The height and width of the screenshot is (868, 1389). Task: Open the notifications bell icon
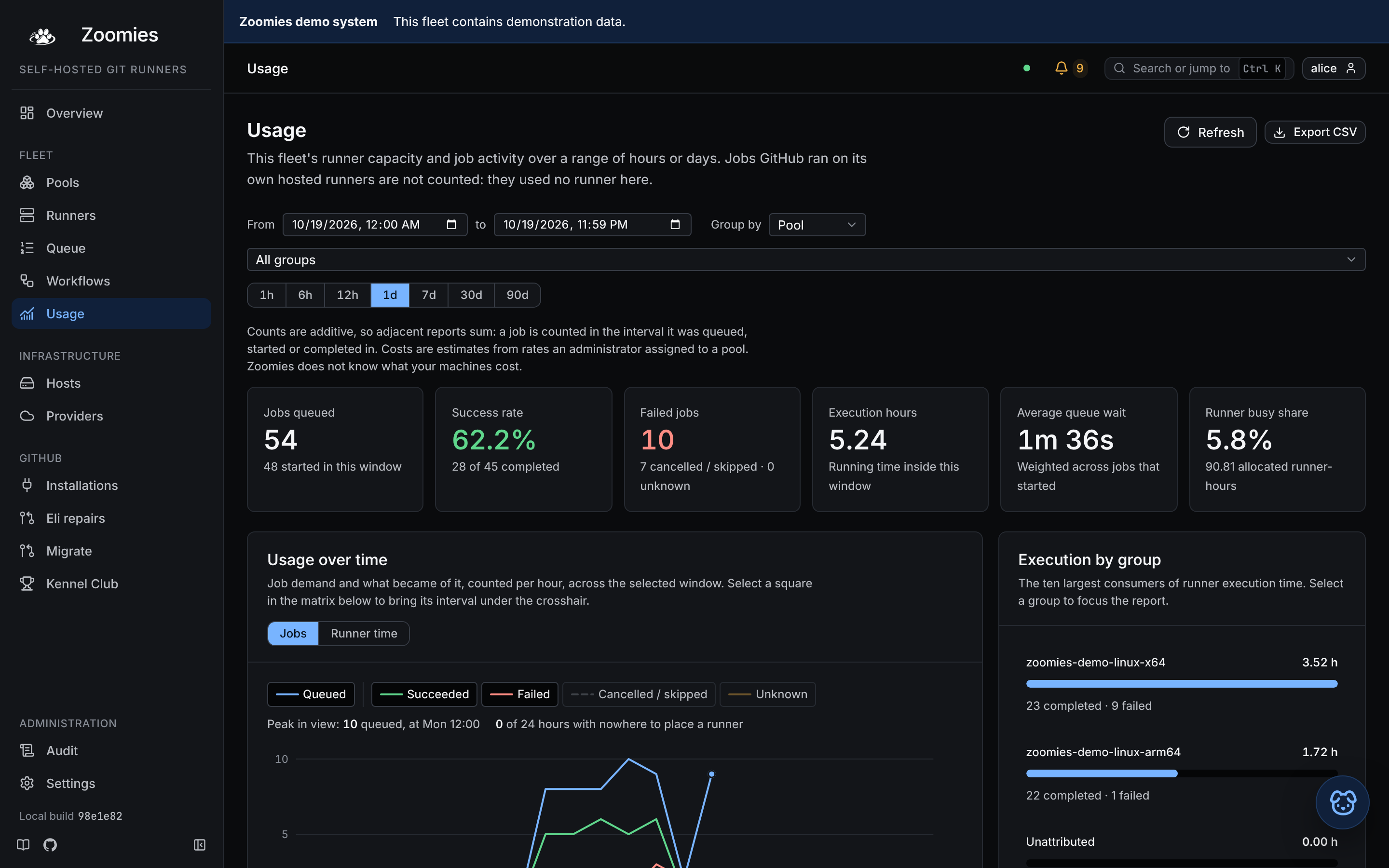click(1061, 68)
